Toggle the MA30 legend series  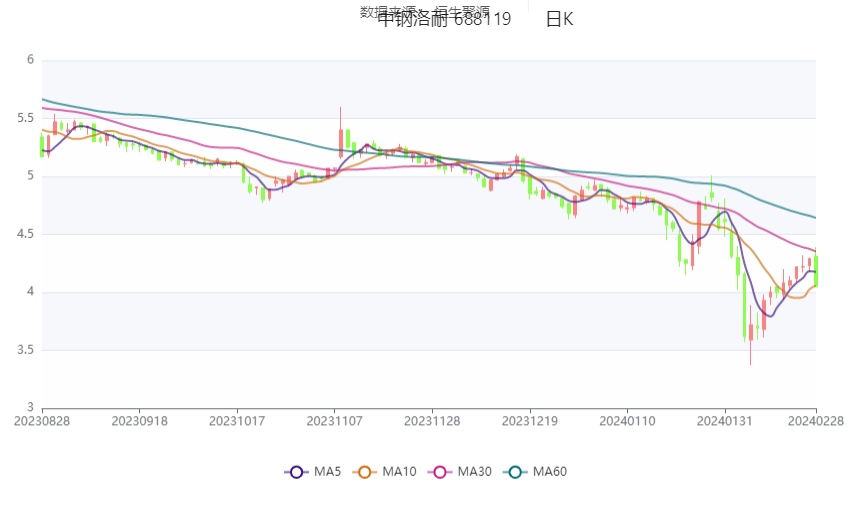tap(460, 472)
